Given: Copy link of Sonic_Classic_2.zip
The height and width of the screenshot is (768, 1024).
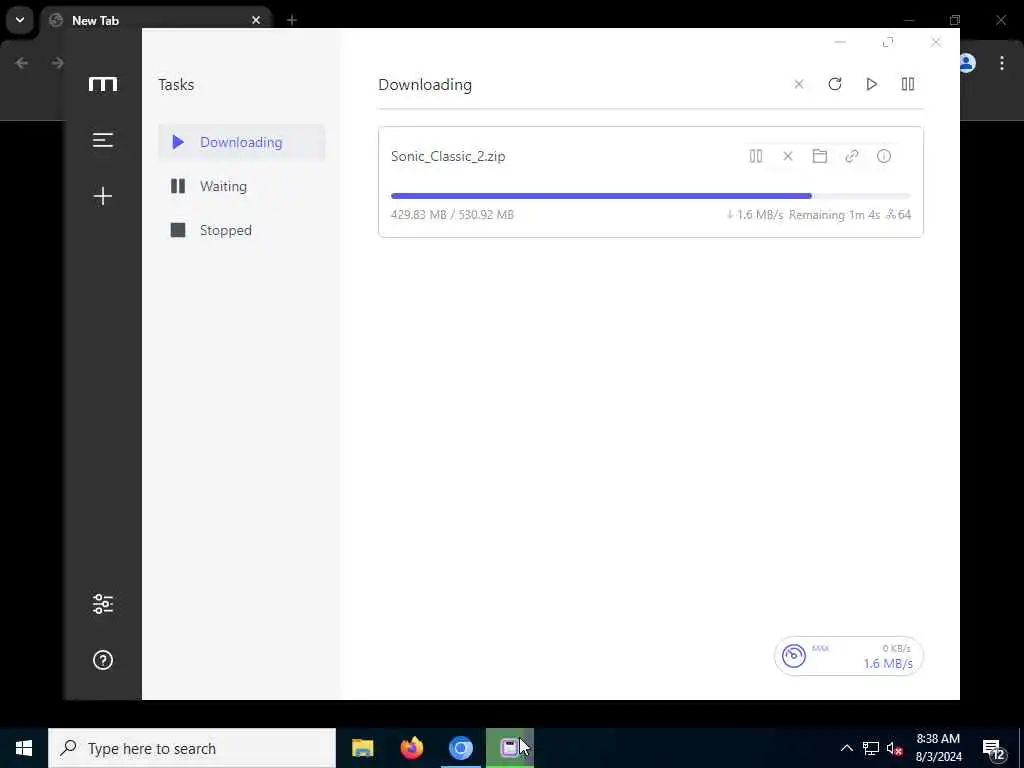Looking at the screenshot, I should 852,156.
